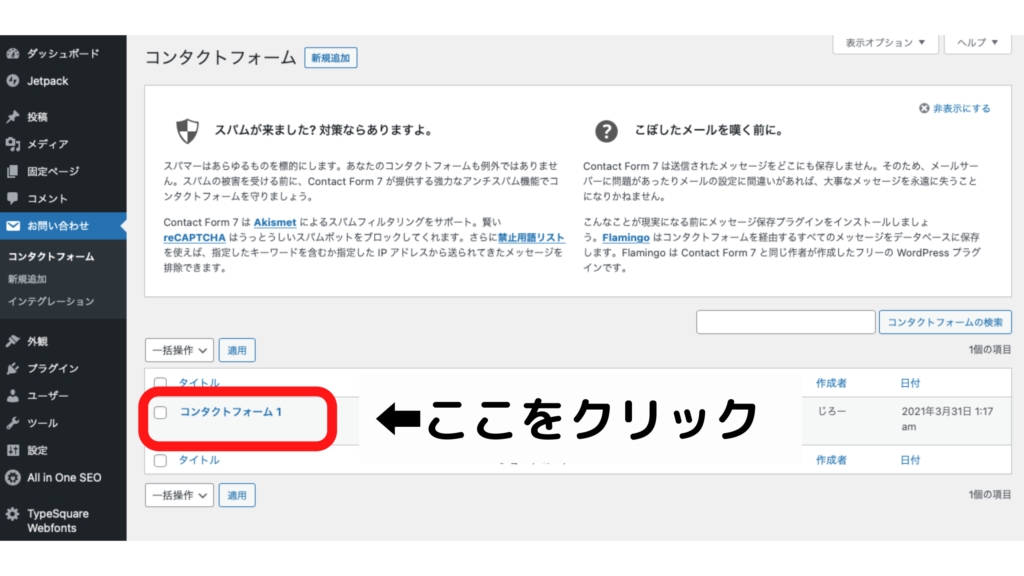The height and width of the screenshot is (576, 1024).
Task: Select the ツール wrench icon
Action: coord(12,423)
